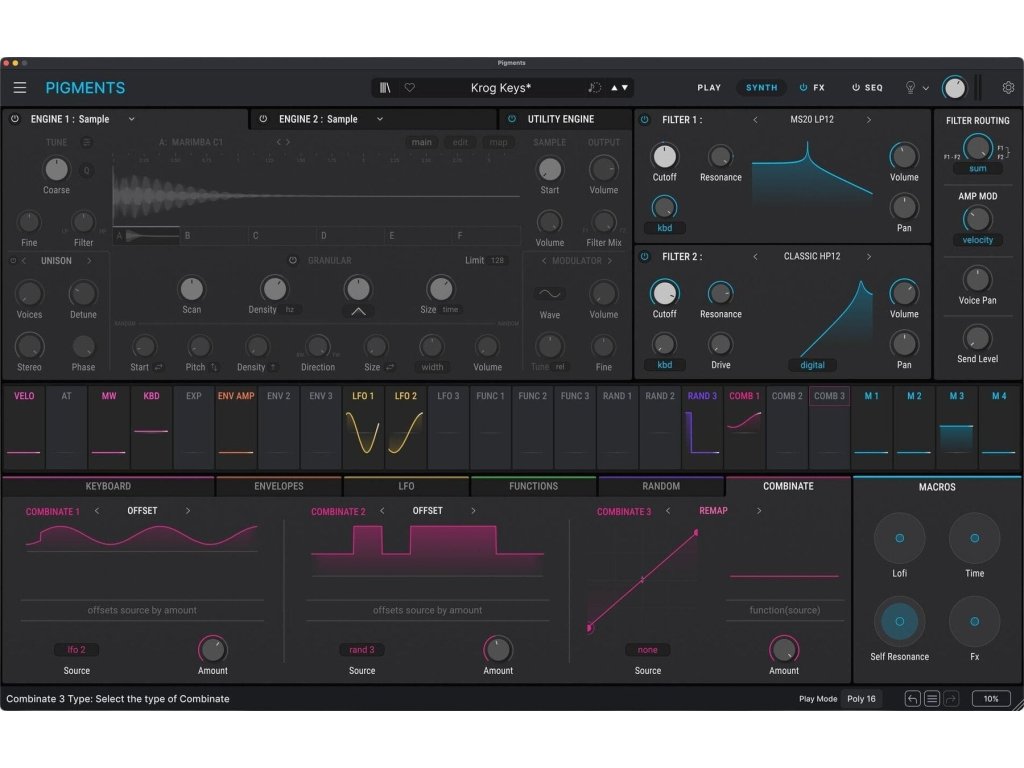Image resolution: width=1024 pixels, height=768 pixels.
Task: Click the sample 'edit' button
Action: click(460, 142)
